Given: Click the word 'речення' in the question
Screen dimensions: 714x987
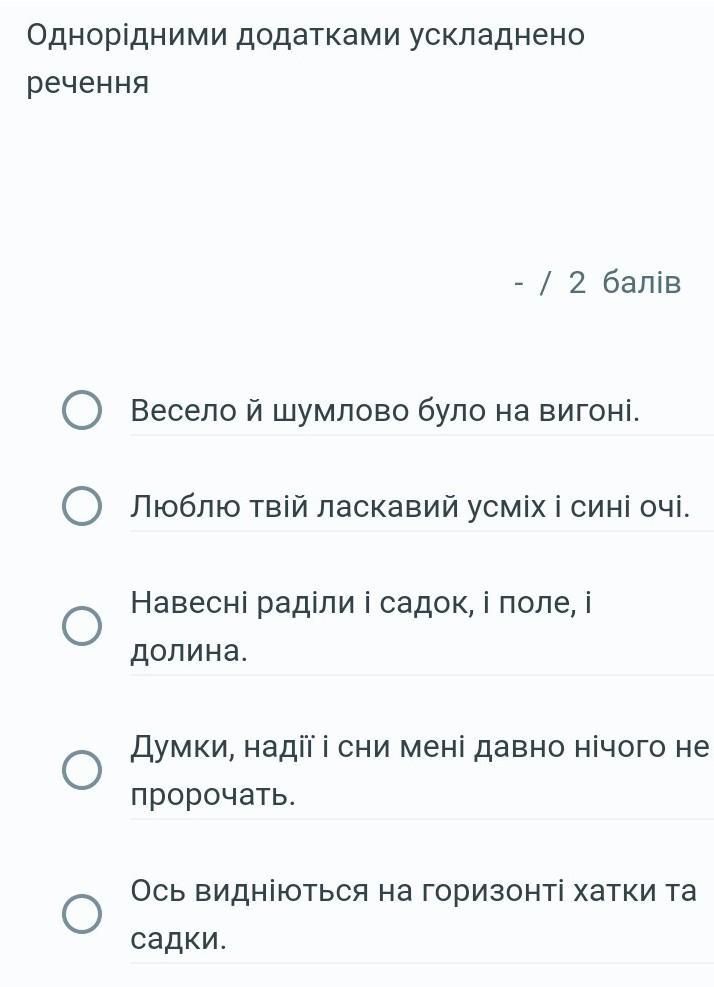Looking at the screenshot, I should click(88, 83).
